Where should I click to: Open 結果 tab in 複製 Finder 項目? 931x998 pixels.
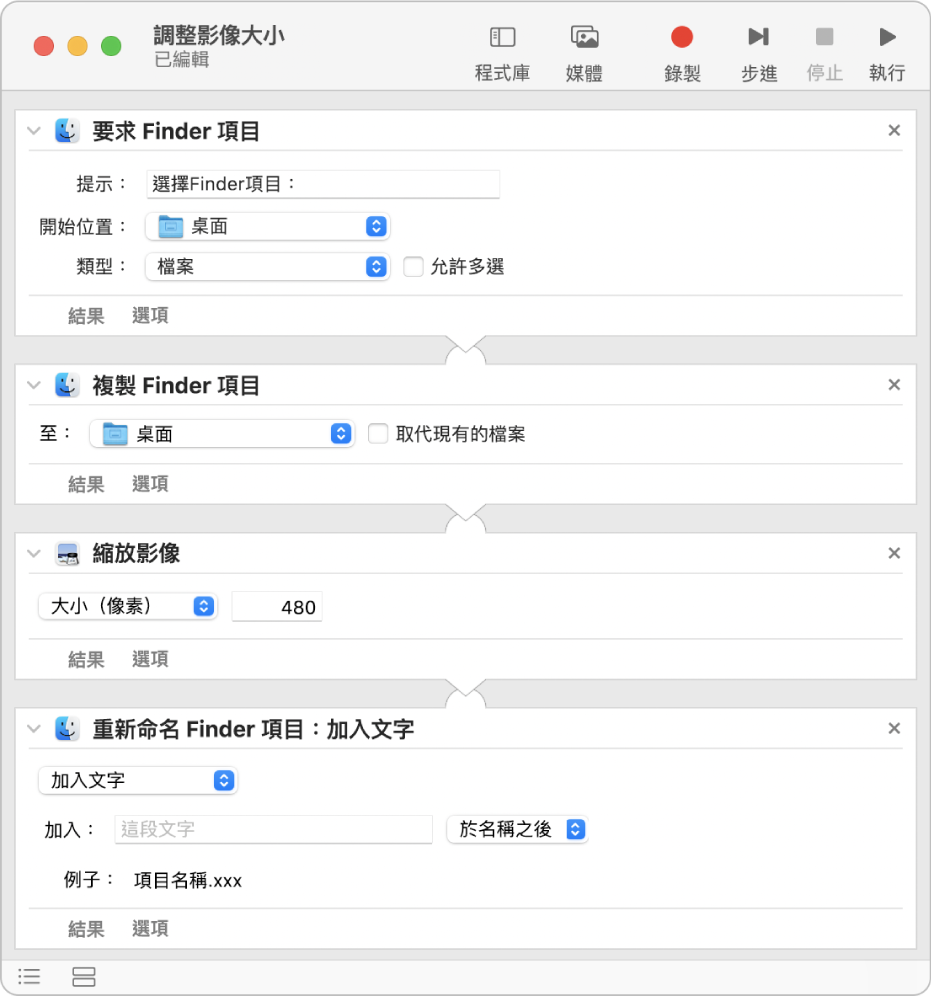point(86,484)
